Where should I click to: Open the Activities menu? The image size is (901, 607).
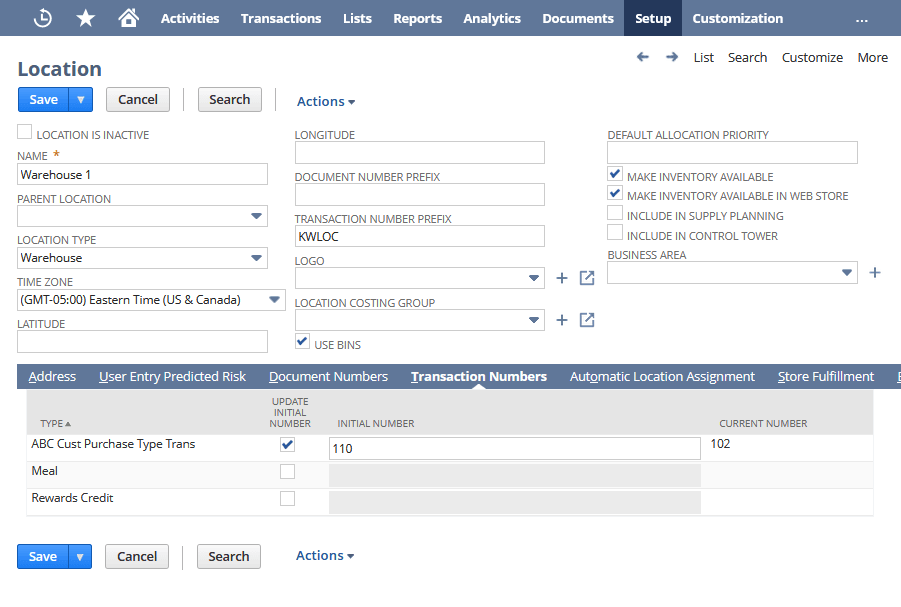click(190, 18)
